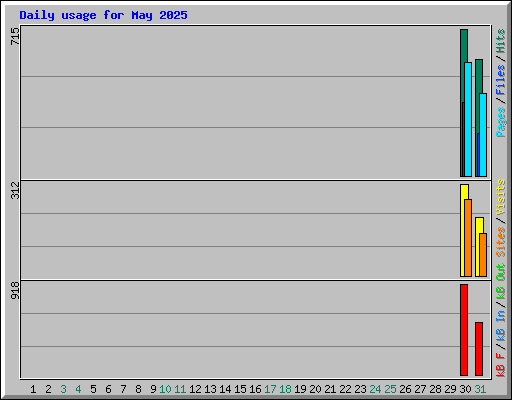The height and width of the screenshot is (400, 512).
Task: Click day 15 on the x-axis
Action: coord(240,389)
